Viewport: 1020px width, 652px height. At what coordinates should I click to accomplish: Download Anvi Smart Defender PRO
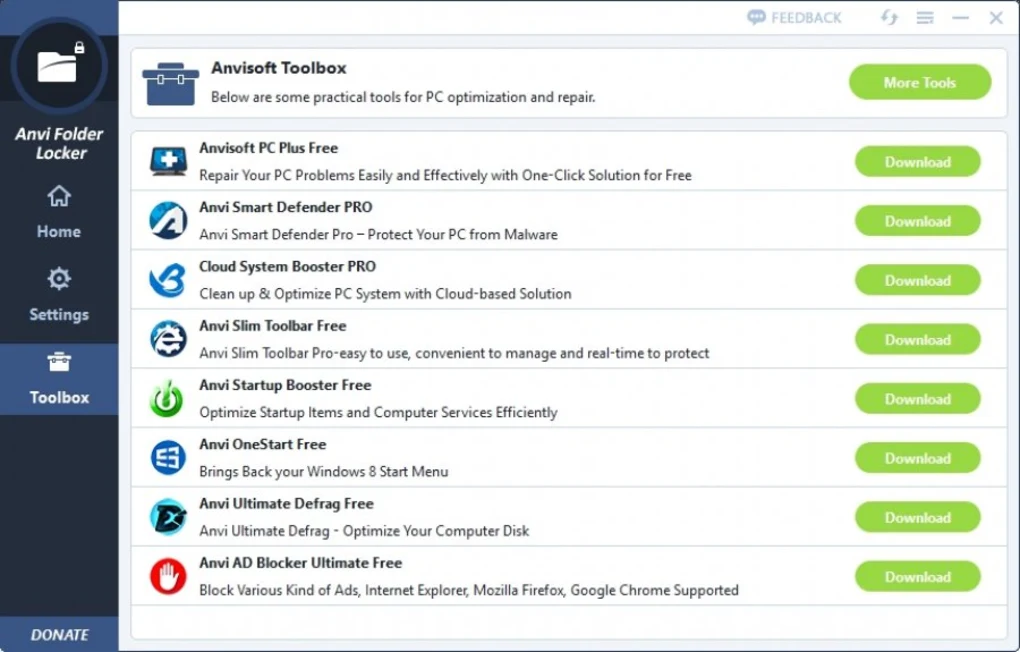coord(917,220)
